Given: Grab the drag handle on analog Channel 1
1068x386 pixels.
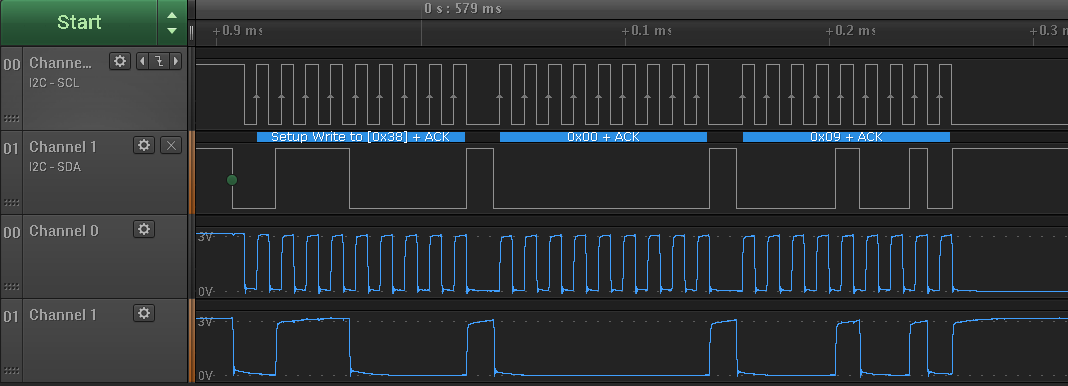Looking at the screenshot, I should (x=11, y=370).
